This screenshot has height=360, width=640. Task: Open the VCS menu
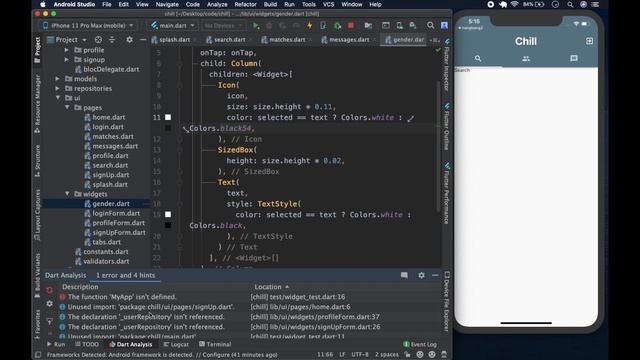328,4
